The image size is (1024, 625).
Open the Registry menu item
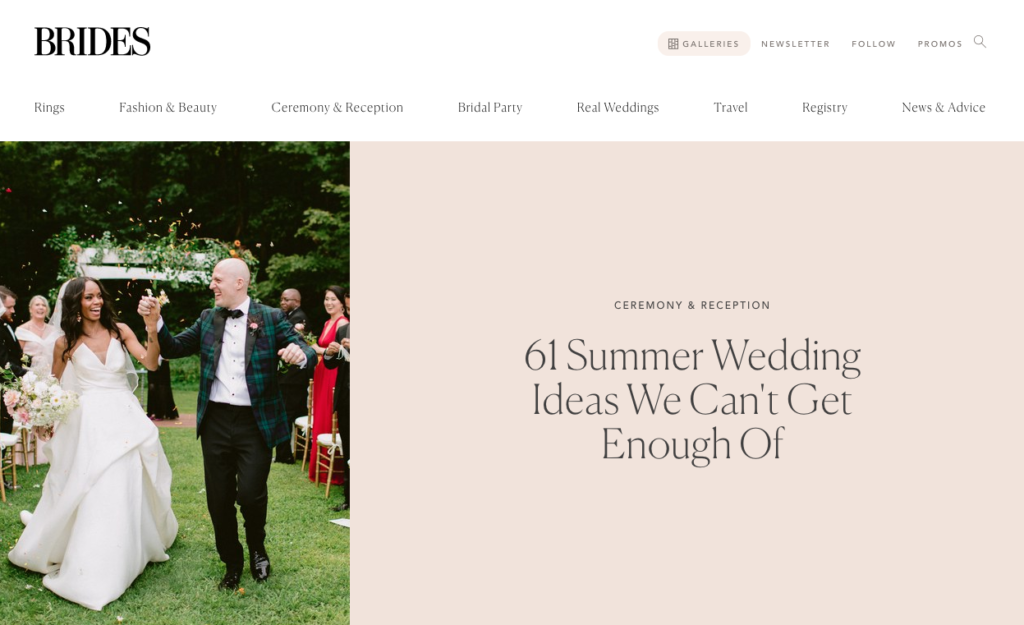pos(824,107)
